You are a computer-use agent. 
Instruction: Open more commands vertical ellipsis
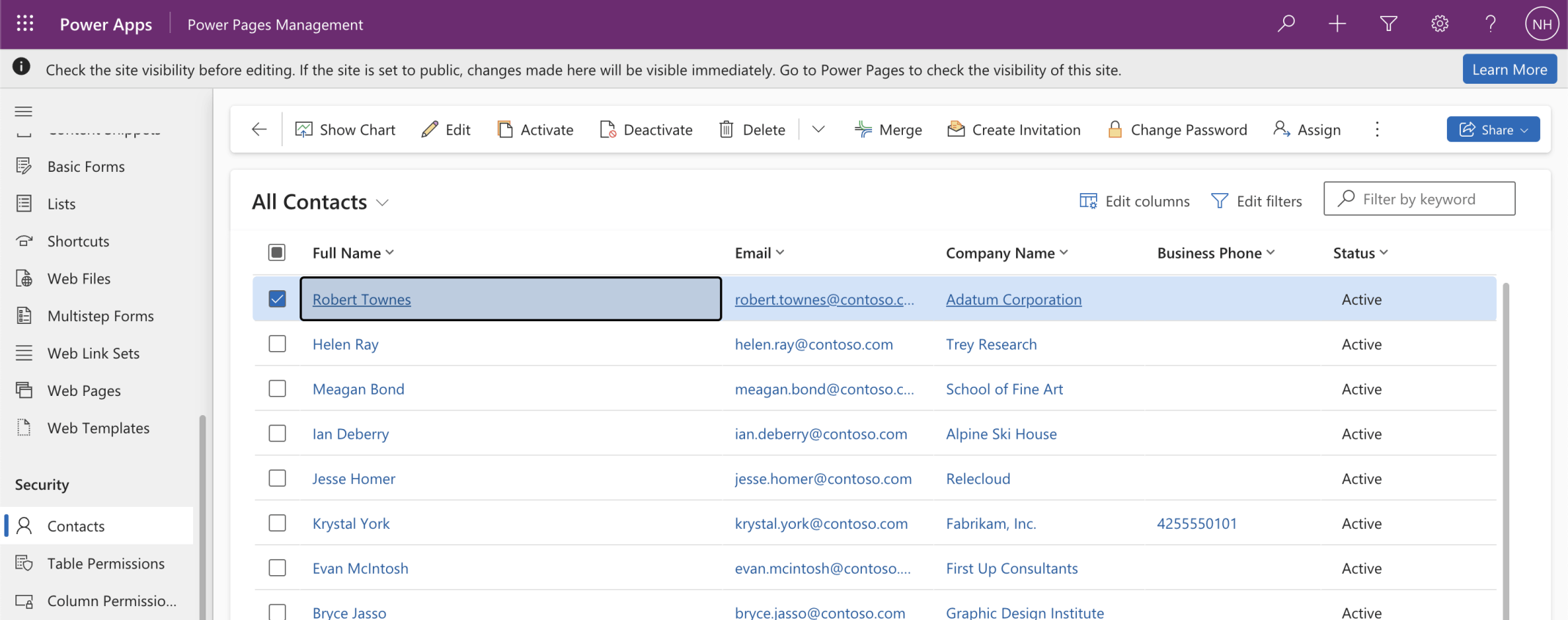(1376, 129)
